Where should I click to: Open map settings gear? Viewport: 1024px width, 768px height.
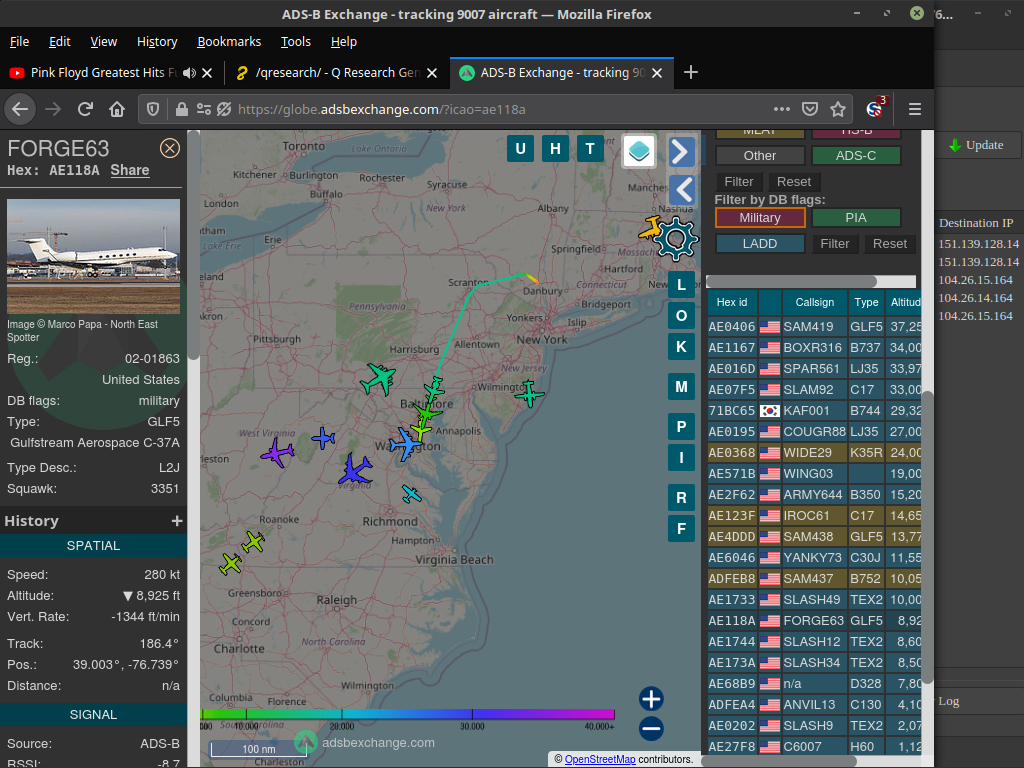click(676, 239)
